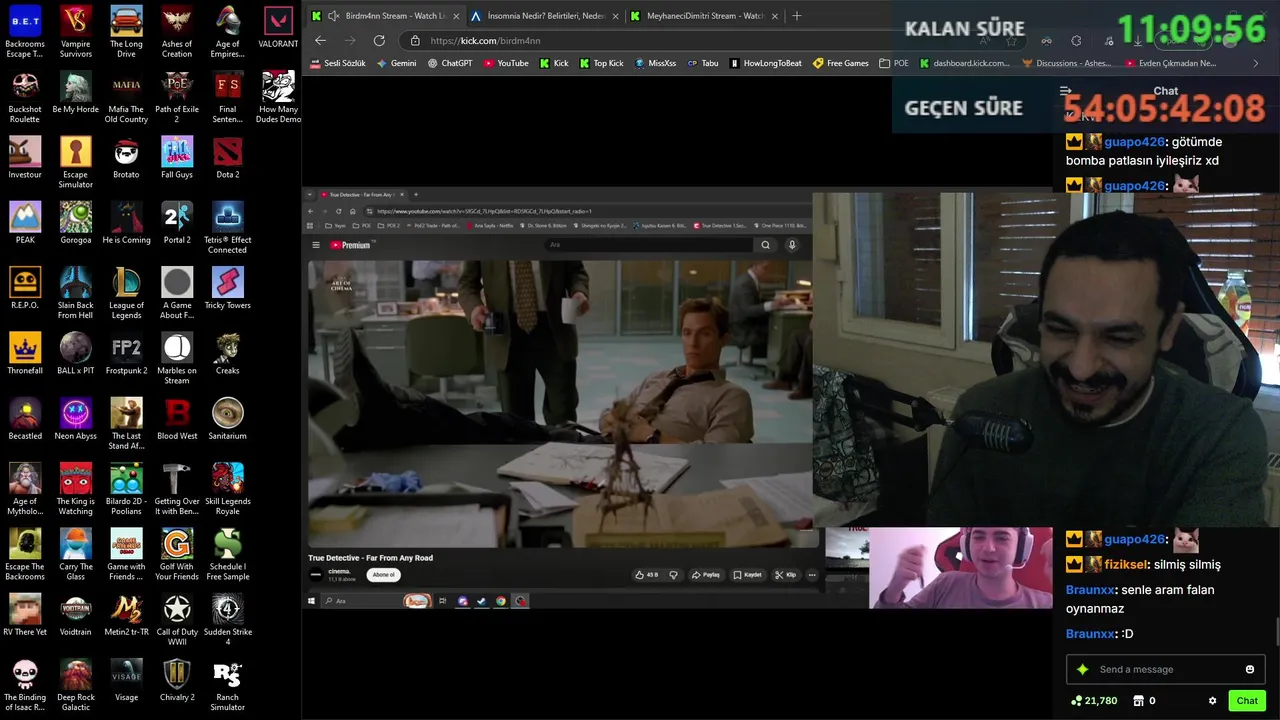Open the Evden Çıkmadan bookmark
This screenshot has height=720, width=1280.
1170,63
